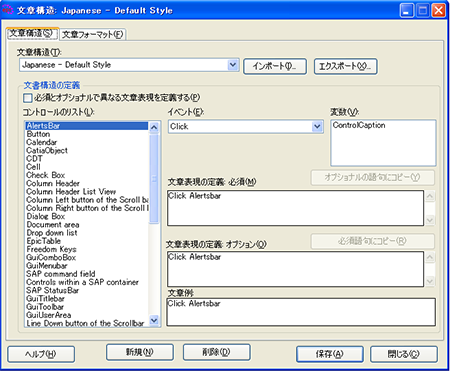The image size is (450, 371).
Task: Click control list scroll up arrow
Action: [x=154, y=127]
